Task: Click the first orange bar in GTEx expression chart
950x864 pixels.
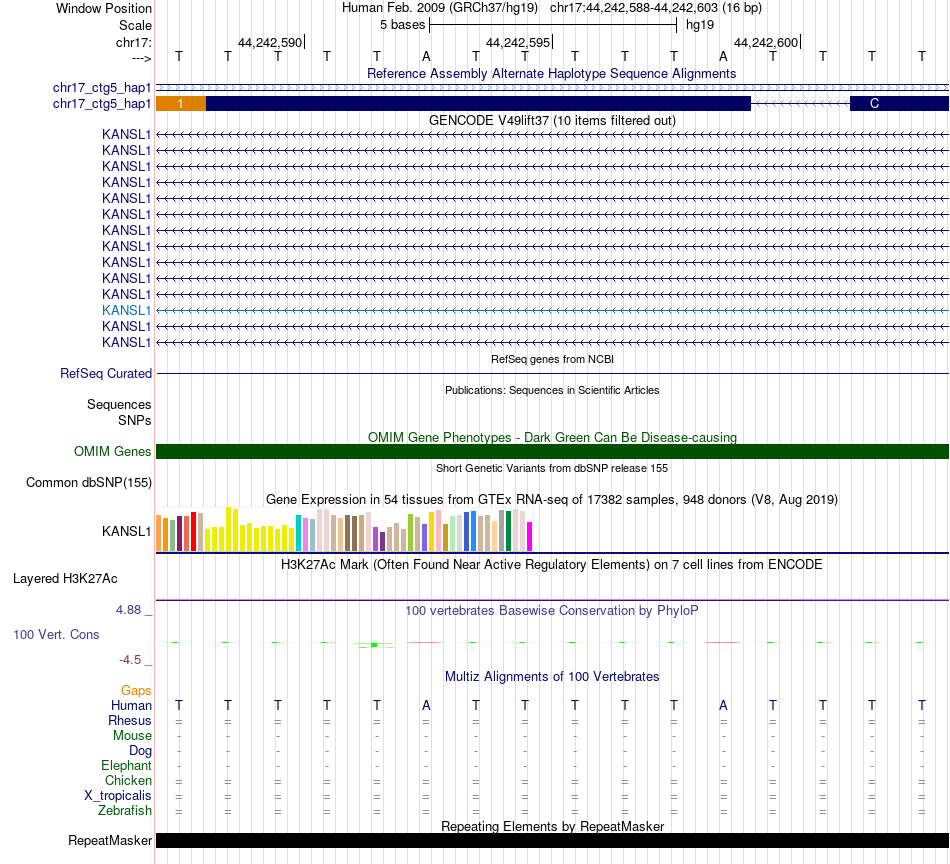Action: (159, 533)
